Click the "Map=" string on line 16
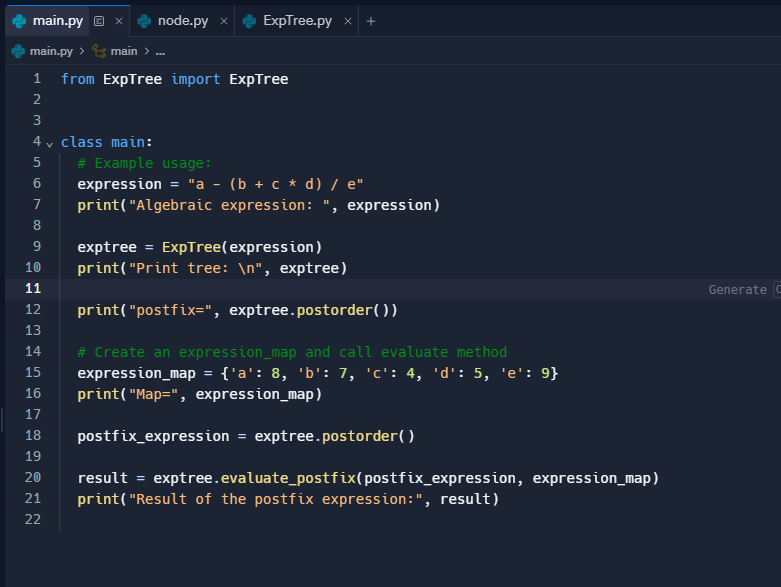This screenshot has height=587, width=781. point(153,394)
